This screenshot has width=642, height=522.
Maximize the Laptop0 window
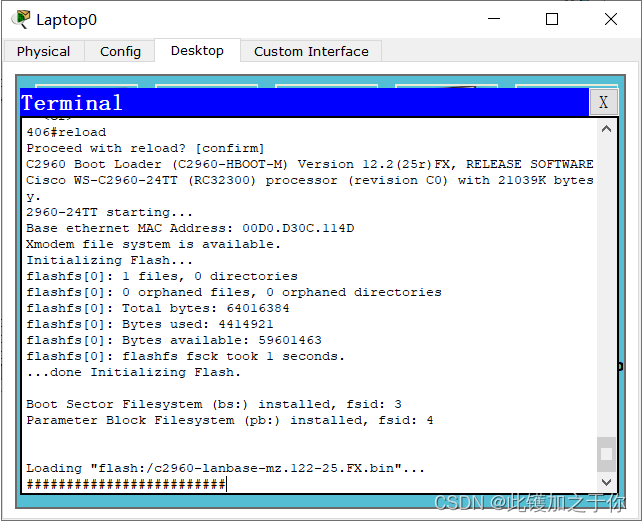click(552, 19)
